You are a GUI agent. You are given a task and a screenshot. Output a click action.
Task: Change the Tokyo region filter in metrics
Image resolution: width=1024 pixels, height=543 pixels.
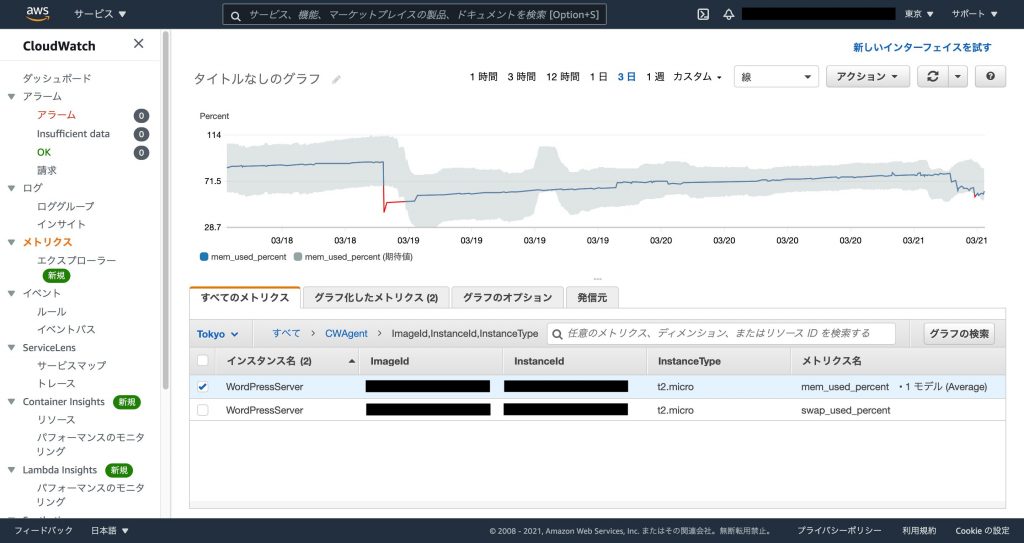point(217,334)
